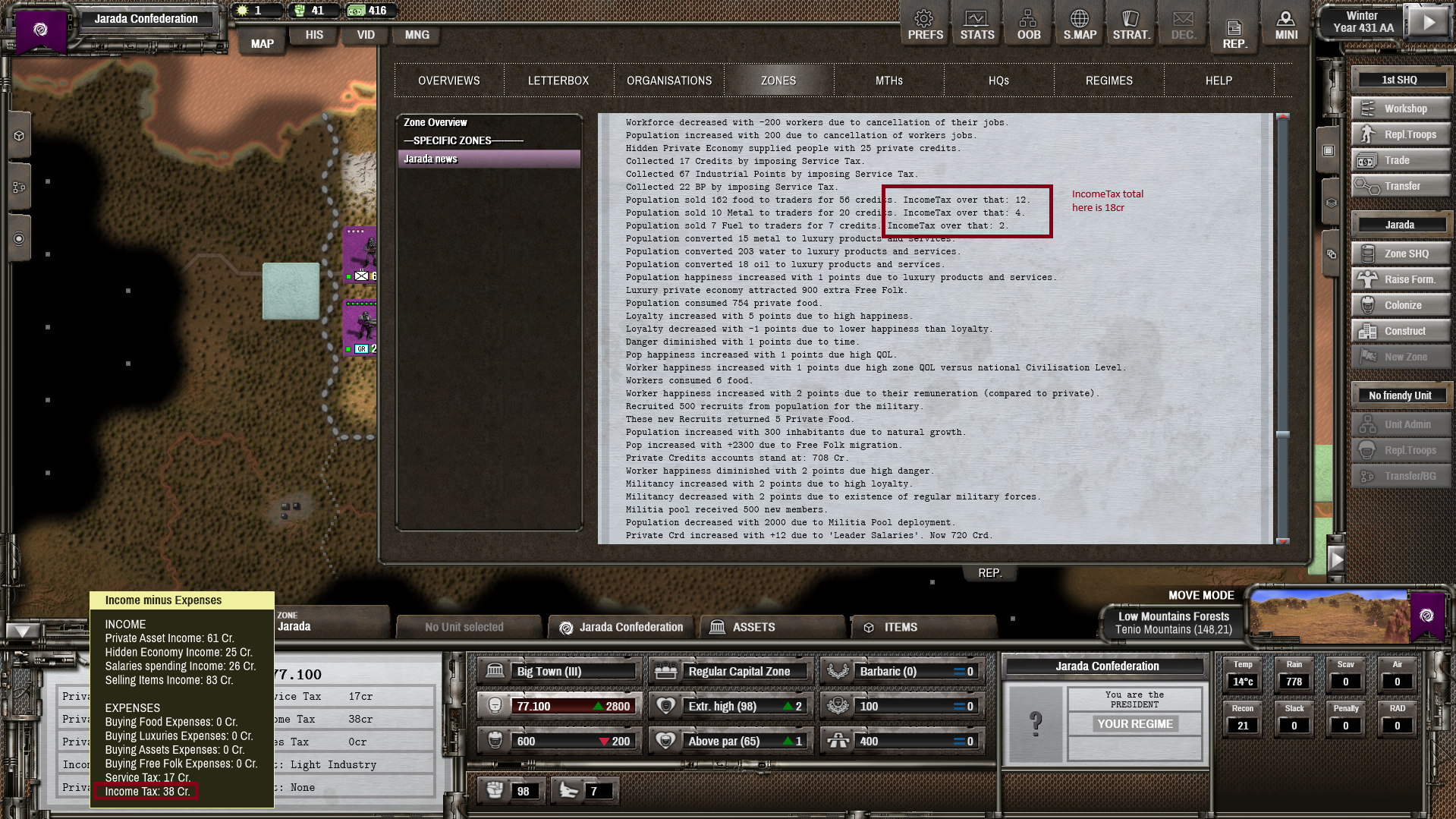
Task: Open the Zone SHQ button
Action: [x=1401, y=254]
